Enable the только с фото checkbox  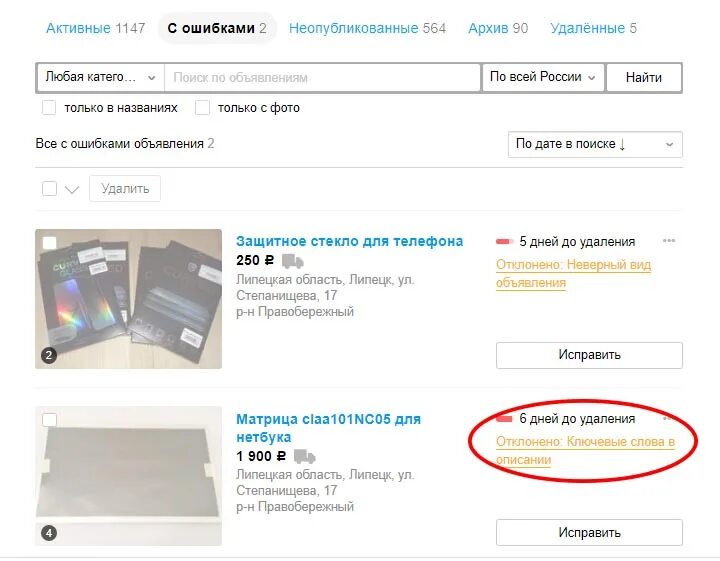(x=202, y=108)
